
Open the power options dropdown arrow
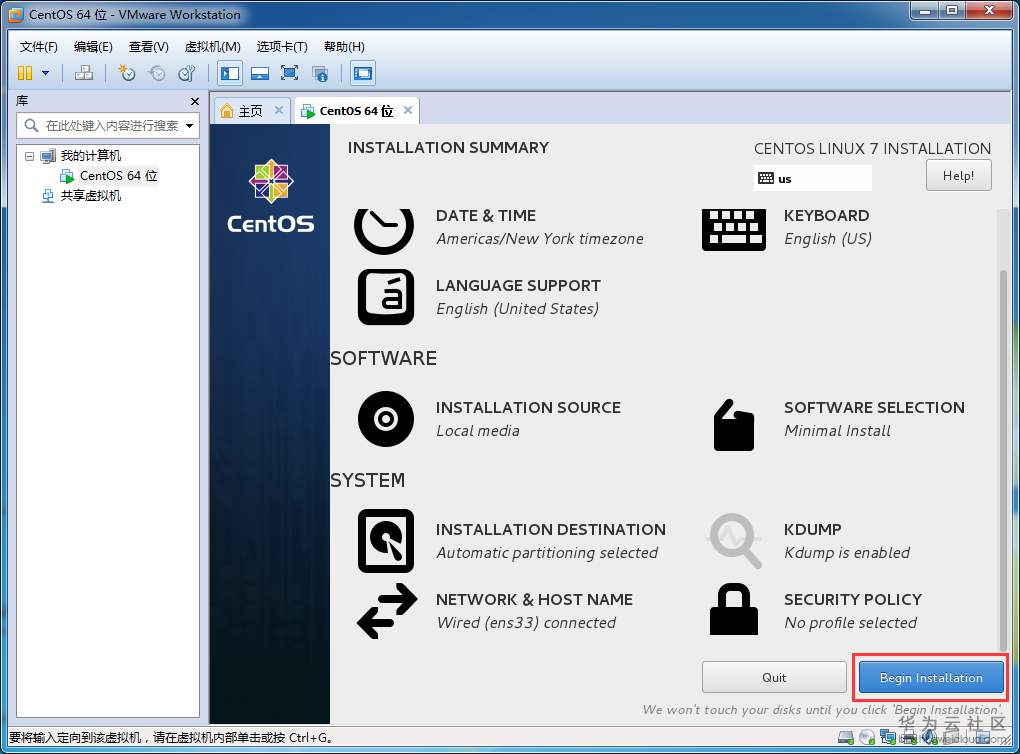(46, 73)
